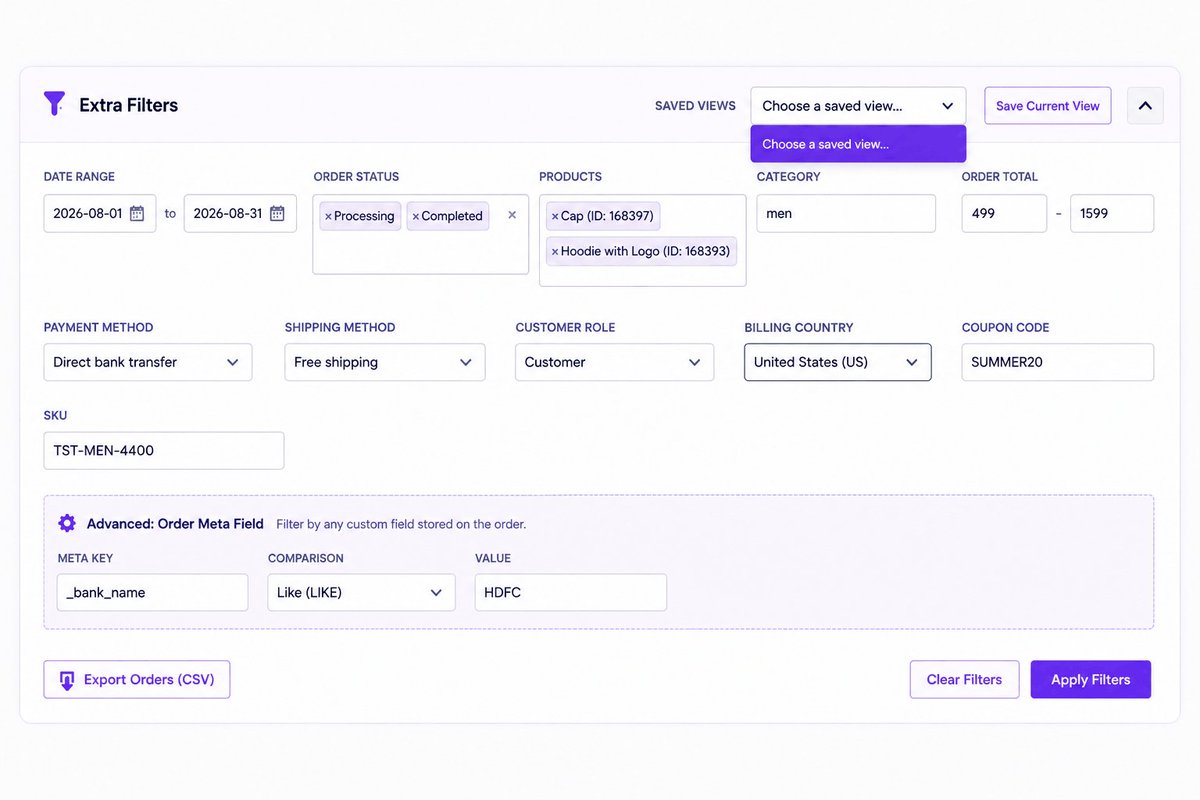
Task: Click the download icon in Export Orders button
Action: tap(67, 680)
